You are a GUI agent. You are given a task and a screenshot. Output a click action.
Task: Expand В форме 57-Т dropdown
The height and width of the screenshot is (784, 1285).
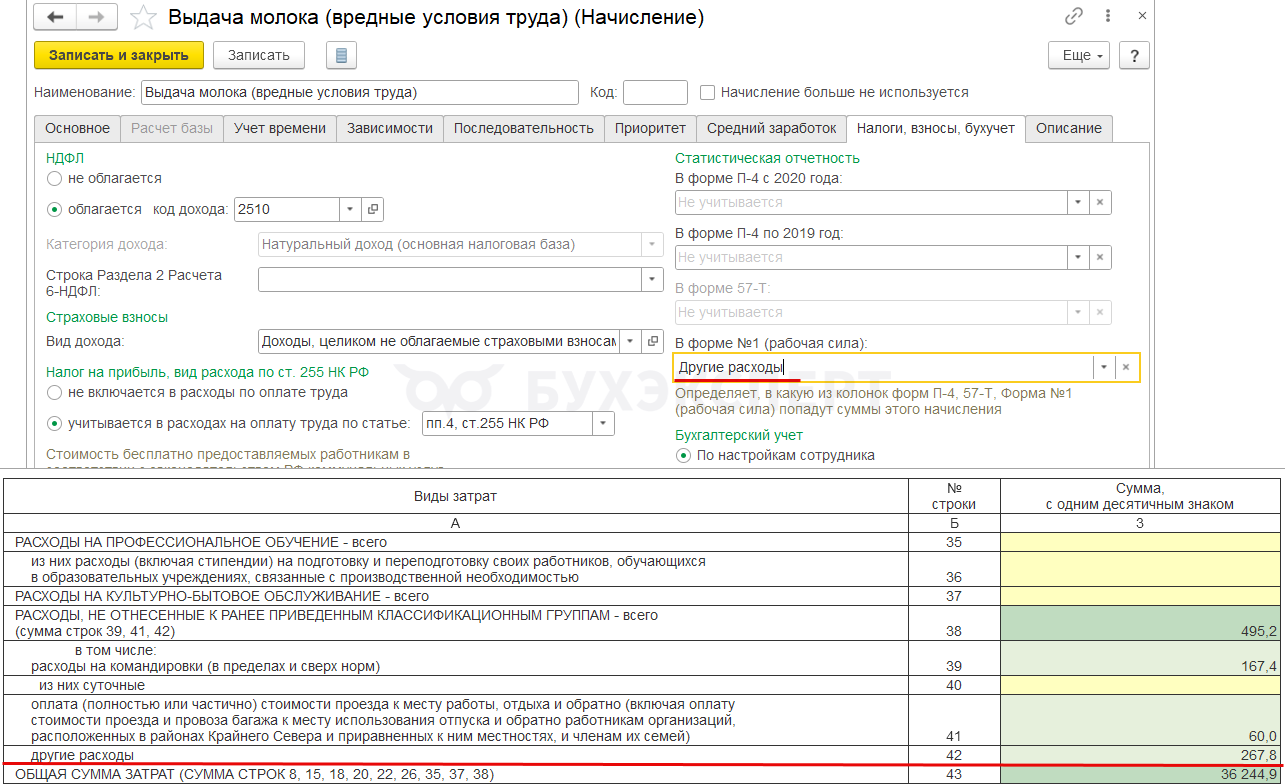pos(1078,312)
